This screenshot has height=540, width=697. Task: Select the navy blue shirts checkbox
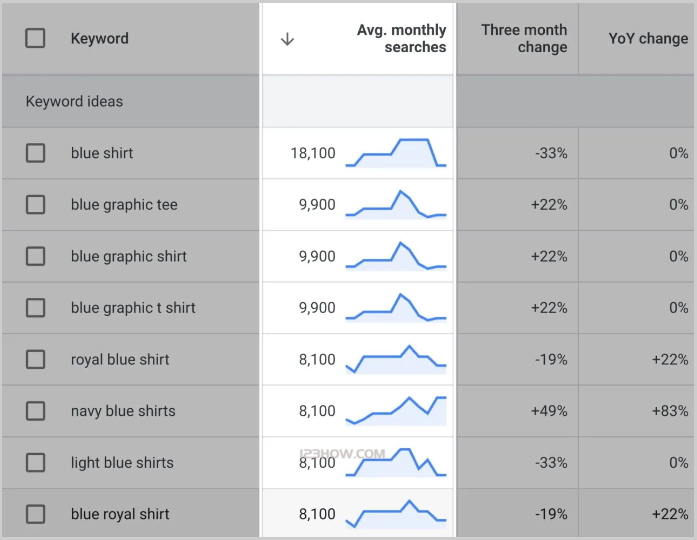[x=35, y=411]
